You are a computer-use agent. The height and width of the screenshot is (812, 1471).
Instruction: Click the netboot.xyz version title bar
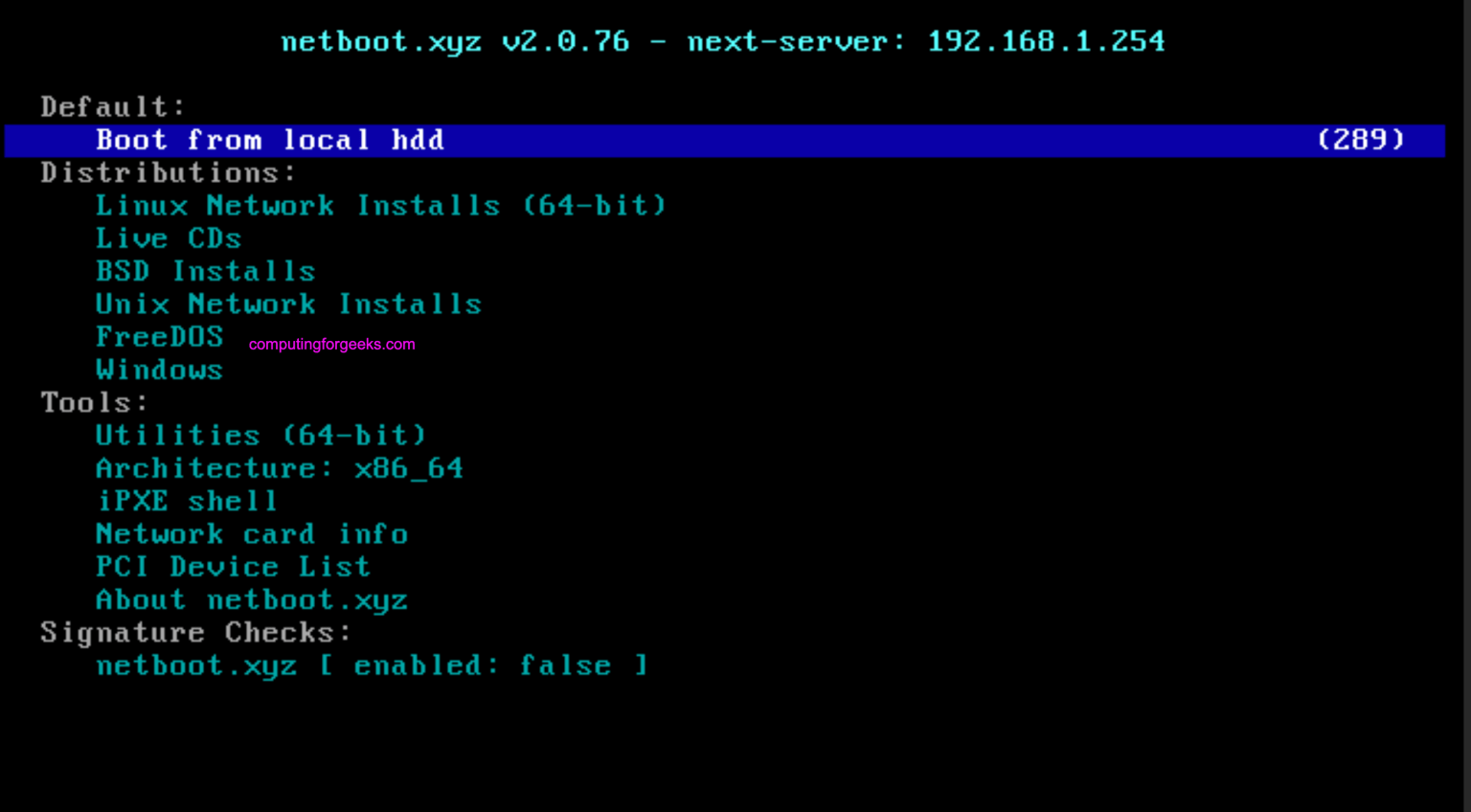tap(722, 41)
